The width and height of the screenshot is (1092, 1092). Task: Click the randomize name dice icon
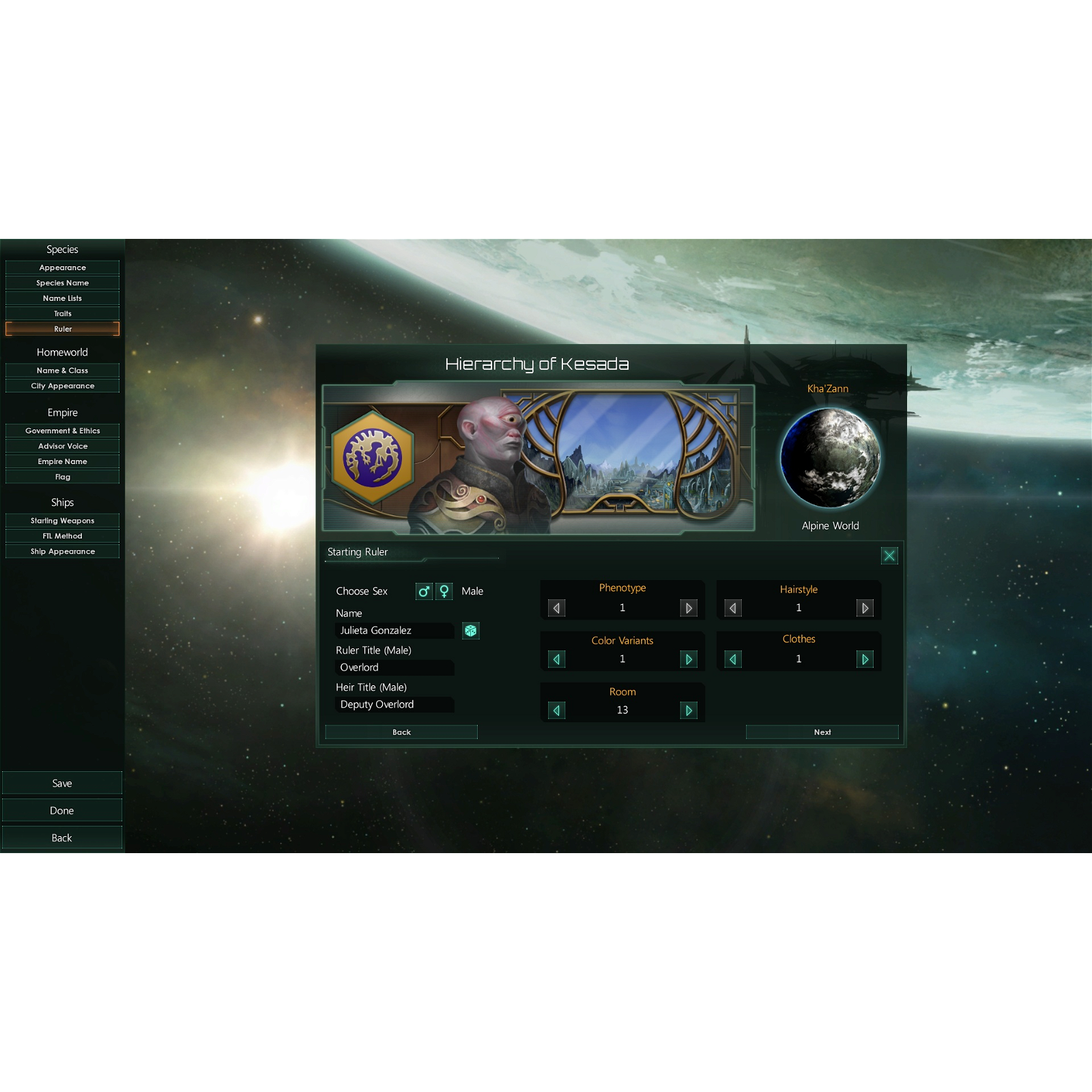point(470,630)
